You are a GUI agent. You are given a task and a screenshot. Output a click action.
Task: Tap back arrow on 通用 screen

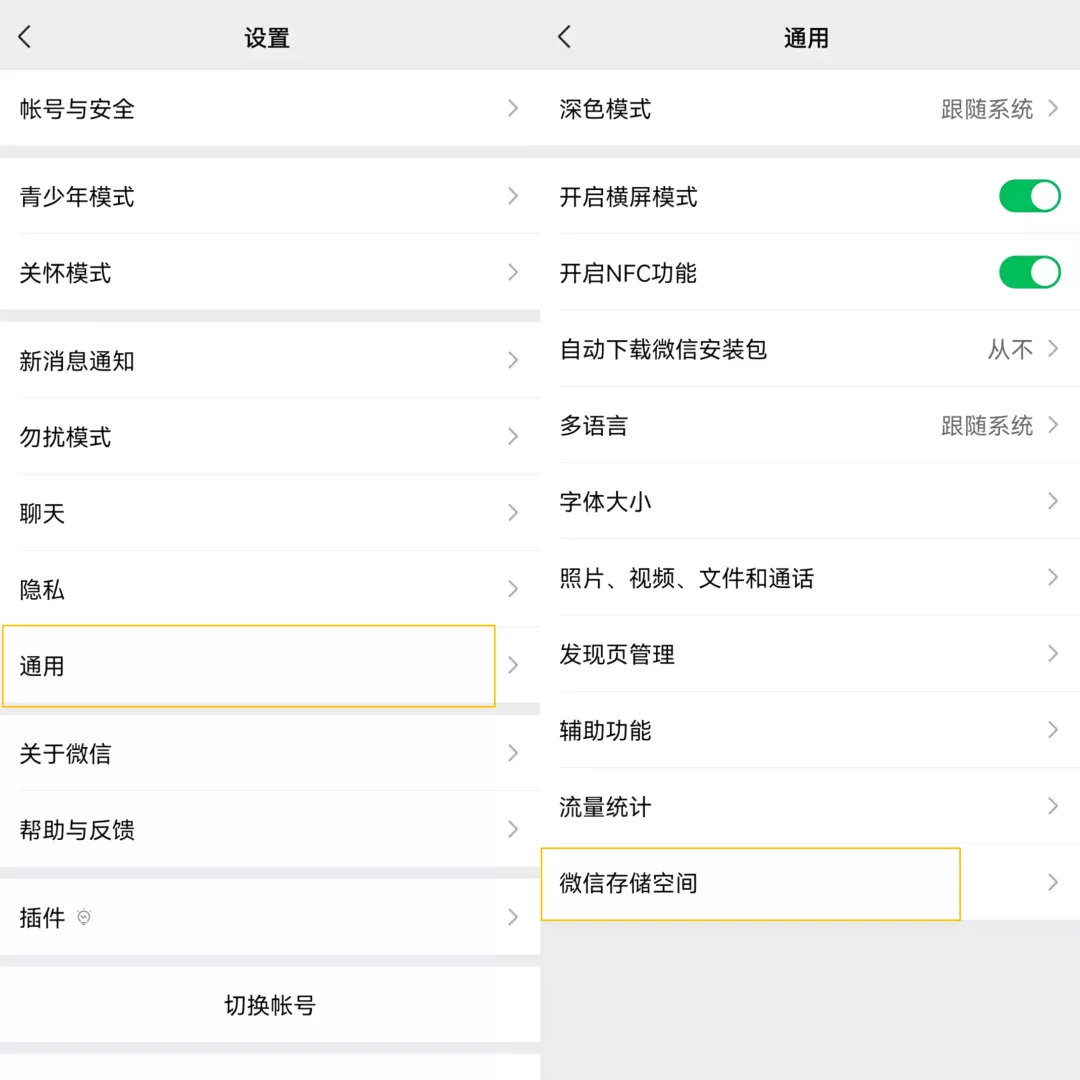pos(565,38)
